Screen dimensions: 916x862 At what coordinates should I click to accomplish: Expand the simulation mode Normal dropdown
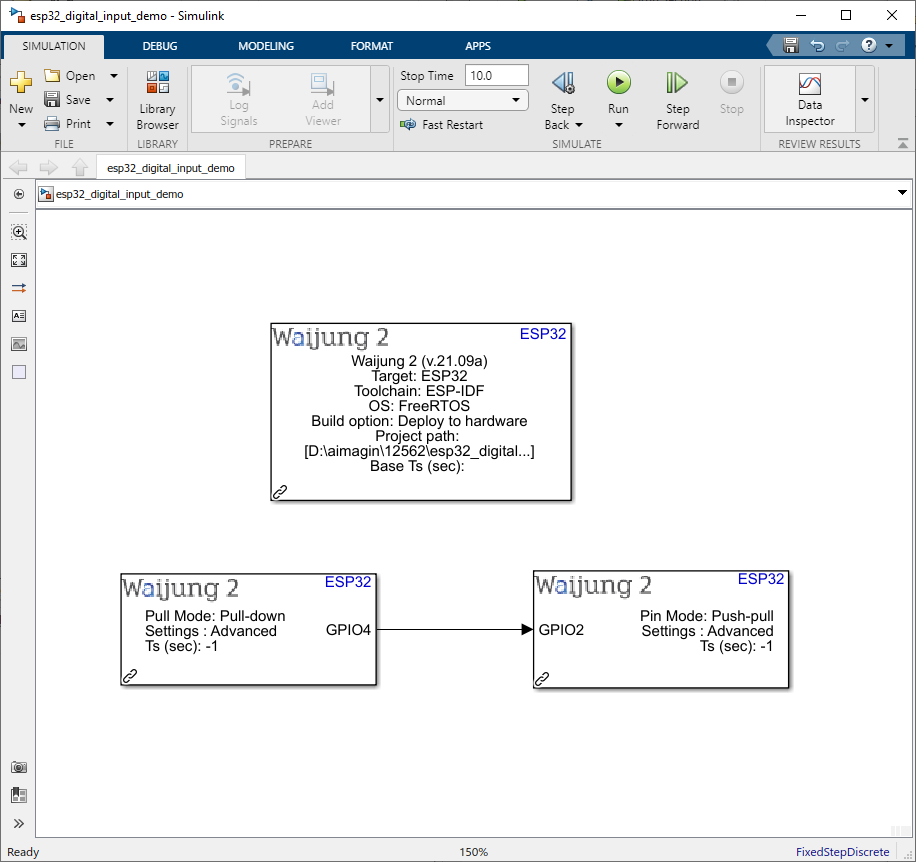coord(462,100)
